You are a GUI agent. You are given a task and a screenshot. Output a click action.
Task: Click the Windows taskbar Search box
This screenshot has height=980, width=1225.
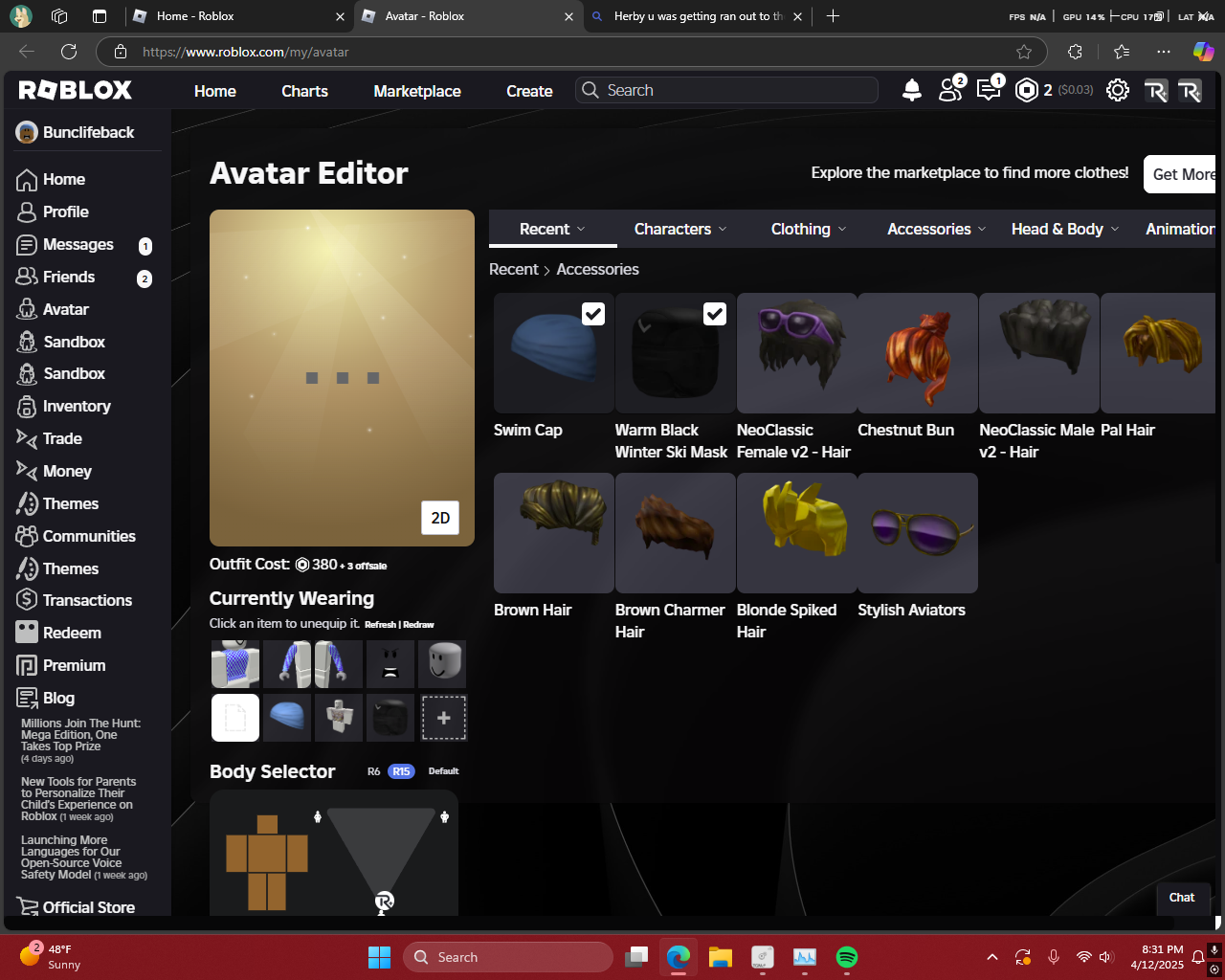coord(508,957)
